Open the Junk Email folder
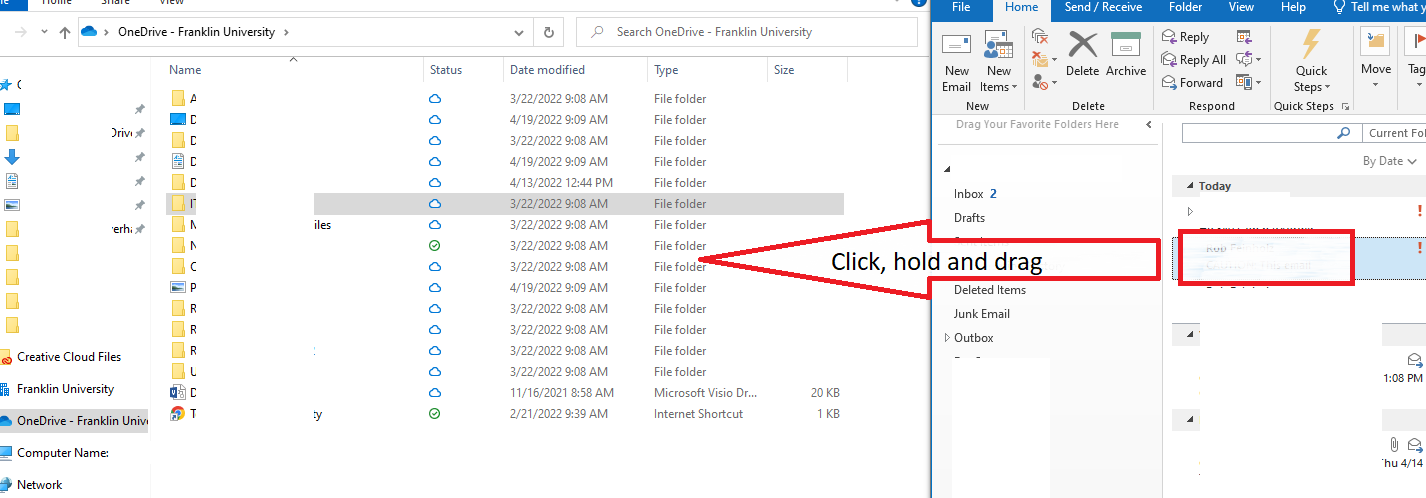1426x498 pixels. 982,314
